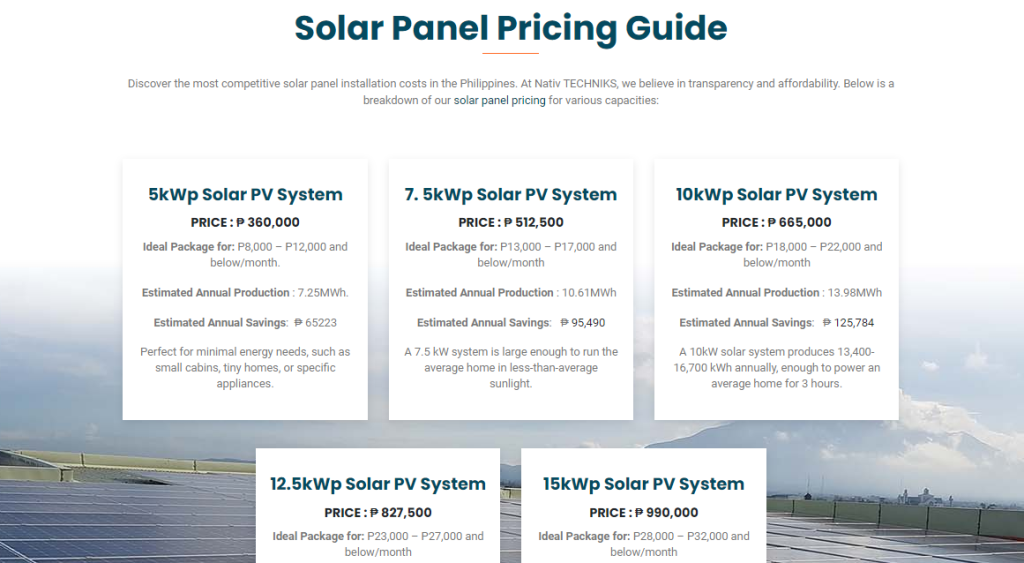Click the 12.5kWp Solar PV System title
Screen dimensions: 1024x563
click(378, 484)
